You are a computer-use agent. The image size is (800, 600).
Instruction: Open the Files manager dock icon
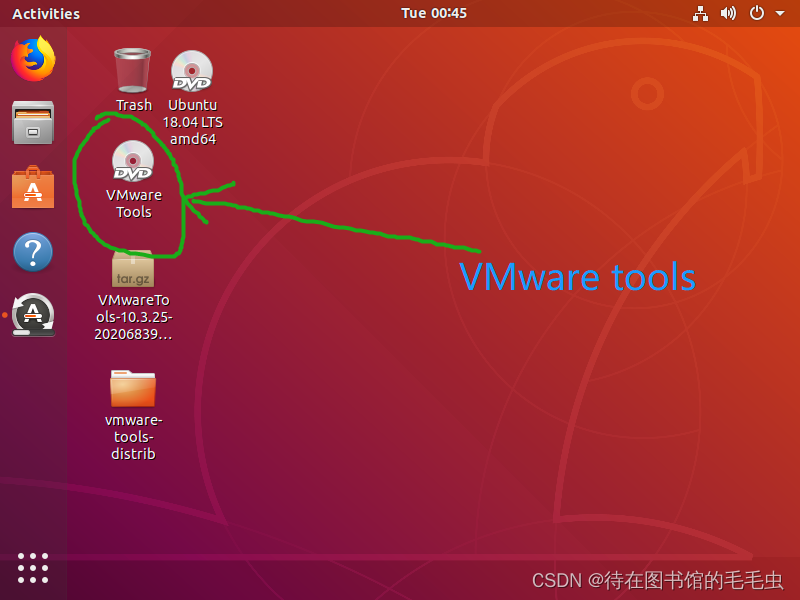coord(33,122)
